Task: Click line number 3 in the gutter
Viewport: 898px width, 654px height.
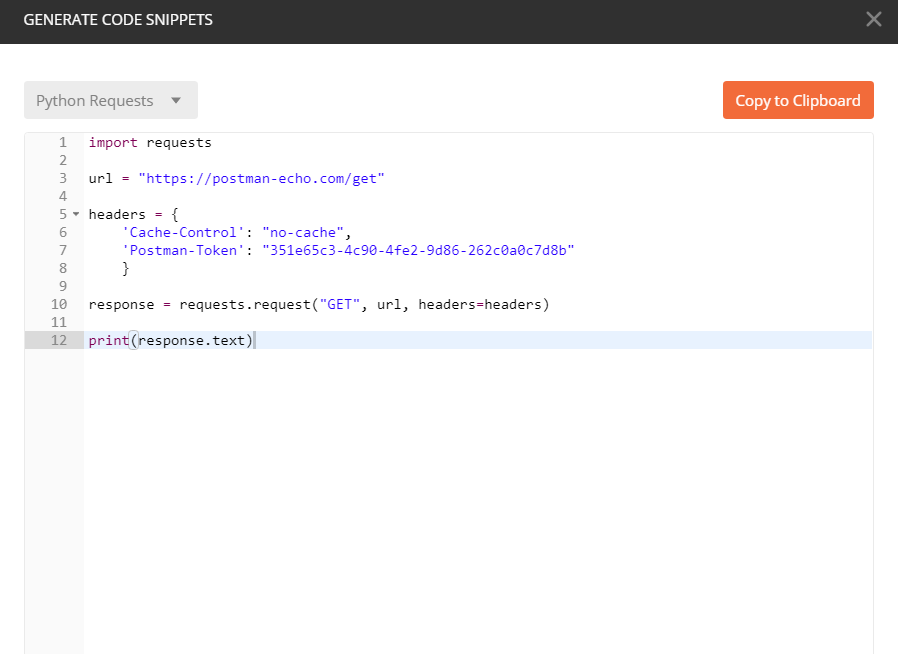Action: tap(62, 178)
